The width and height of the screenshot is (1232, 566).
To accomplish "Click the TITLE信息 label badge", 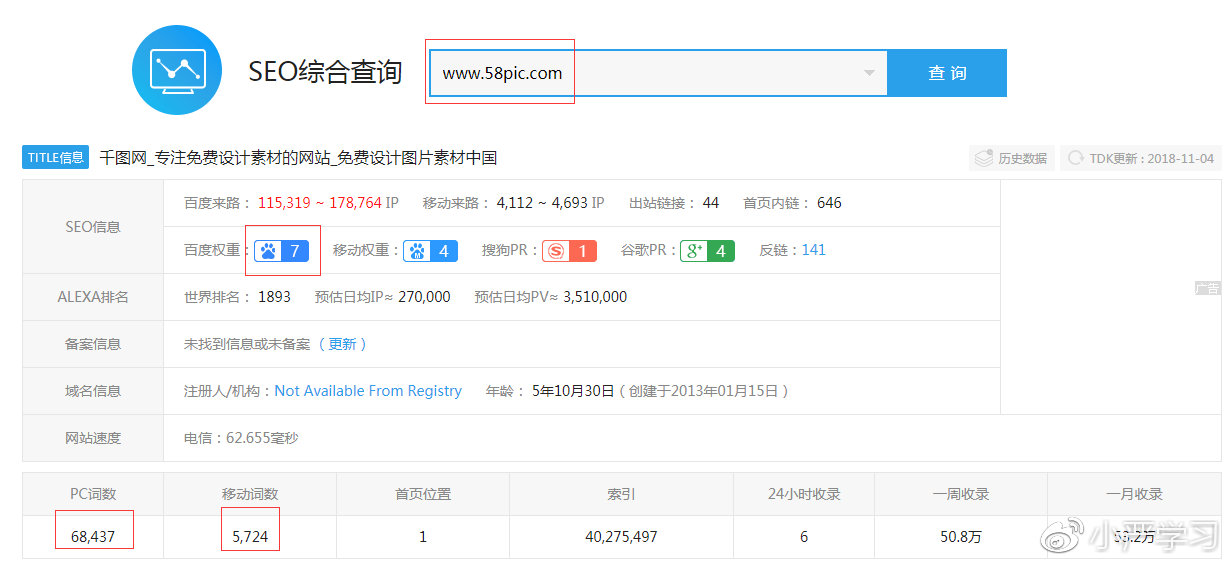I will point(56,158).
